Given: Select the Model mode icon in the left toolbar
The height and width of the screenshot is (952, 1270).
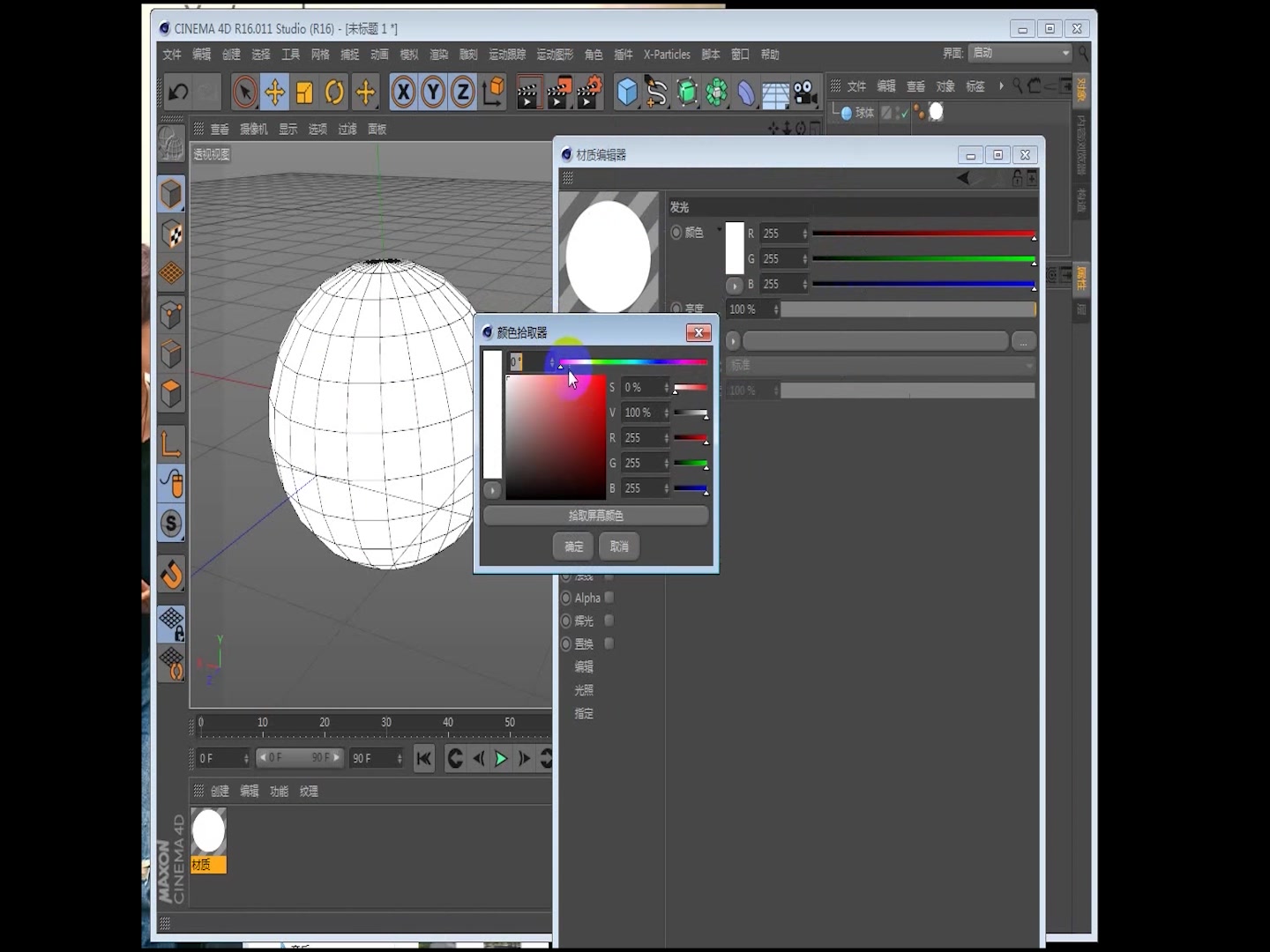Looking at the screenshot, I should [x=171, y=194].
